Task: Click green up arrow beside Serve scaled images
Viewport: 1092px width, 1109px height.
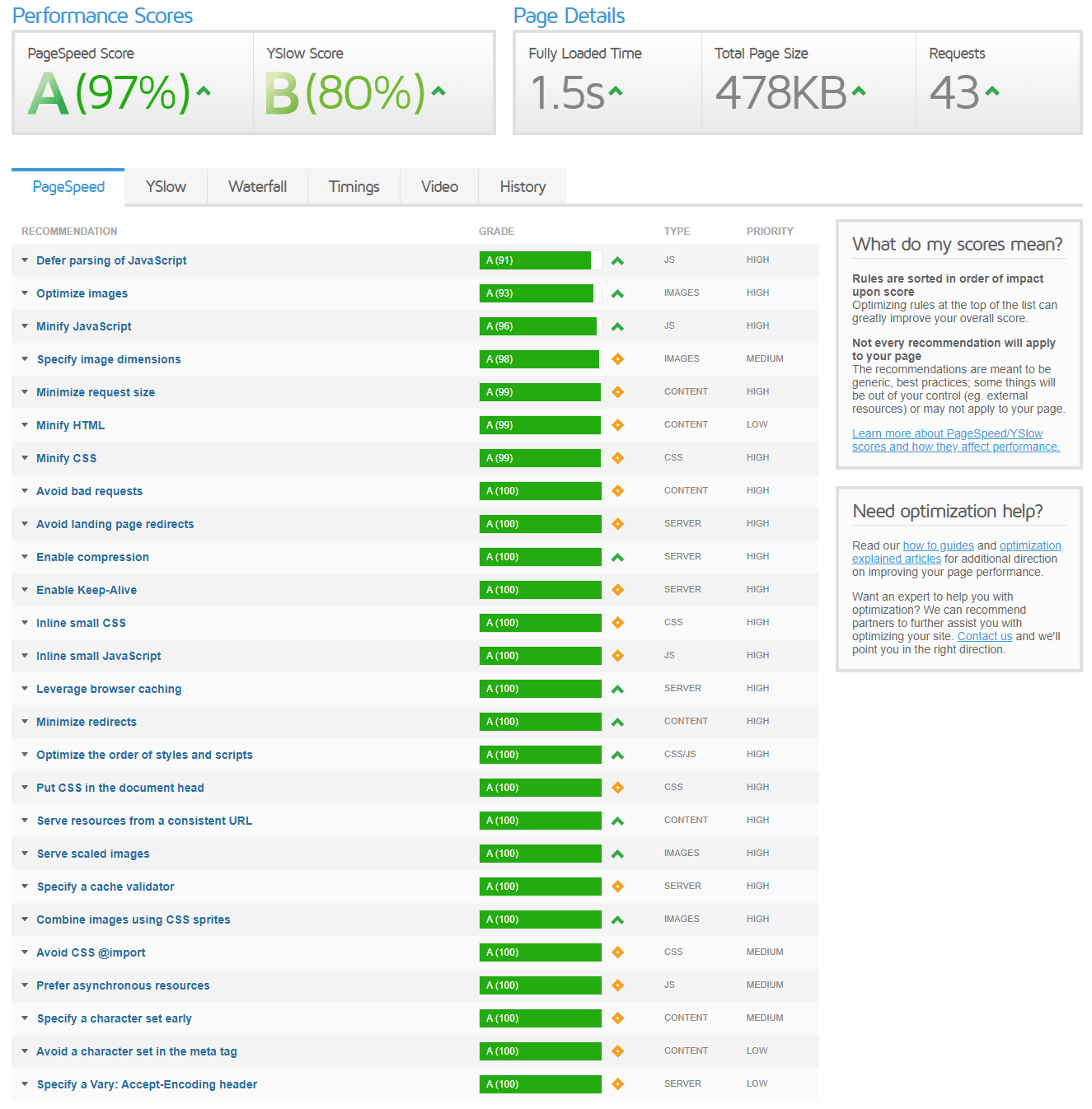Action: [x=617, y=854]
